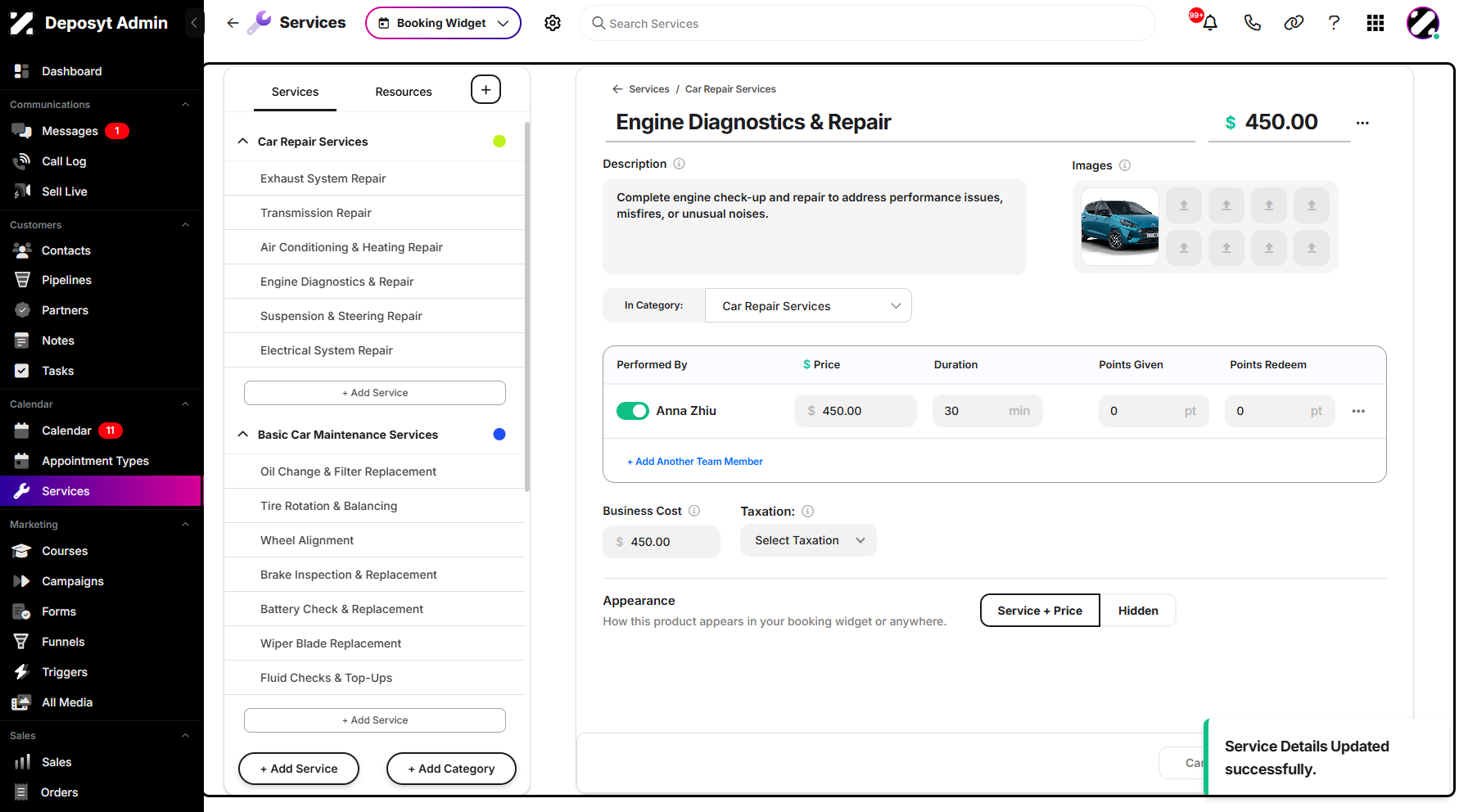Screen dimensions: 1459x812
Task: Click the Taxation info icon
Action: [x=807, y=512]
